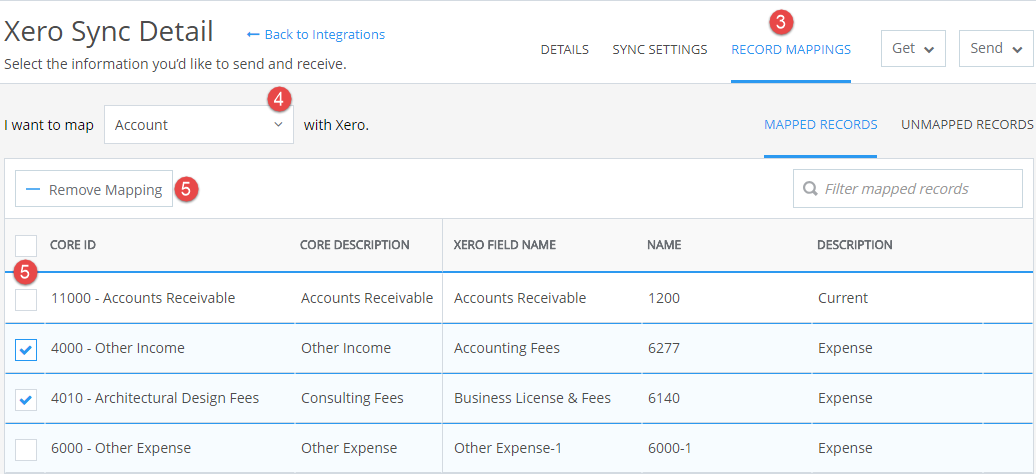Screen dimensions: 1036x474
Task: Click the 6277 name cell
Action: click(x=664, y=348)
